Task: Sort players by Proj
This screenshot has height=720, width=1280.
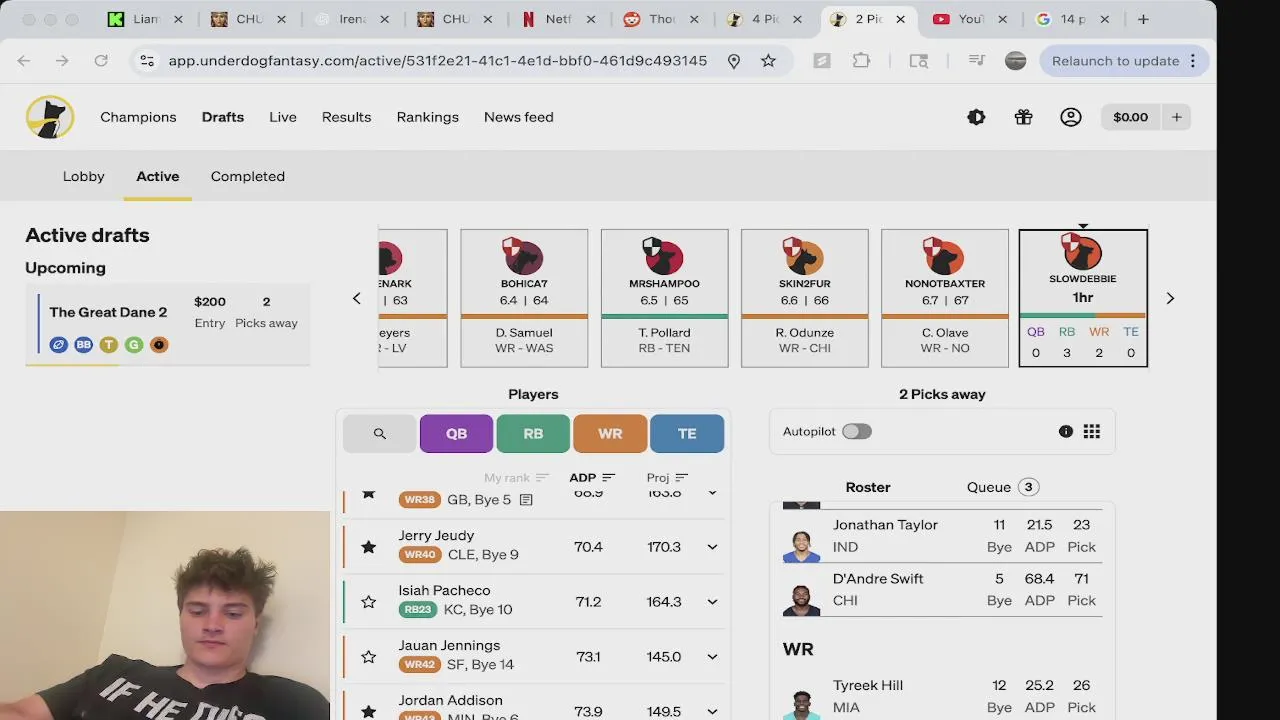Action: [x=667, y=477]
